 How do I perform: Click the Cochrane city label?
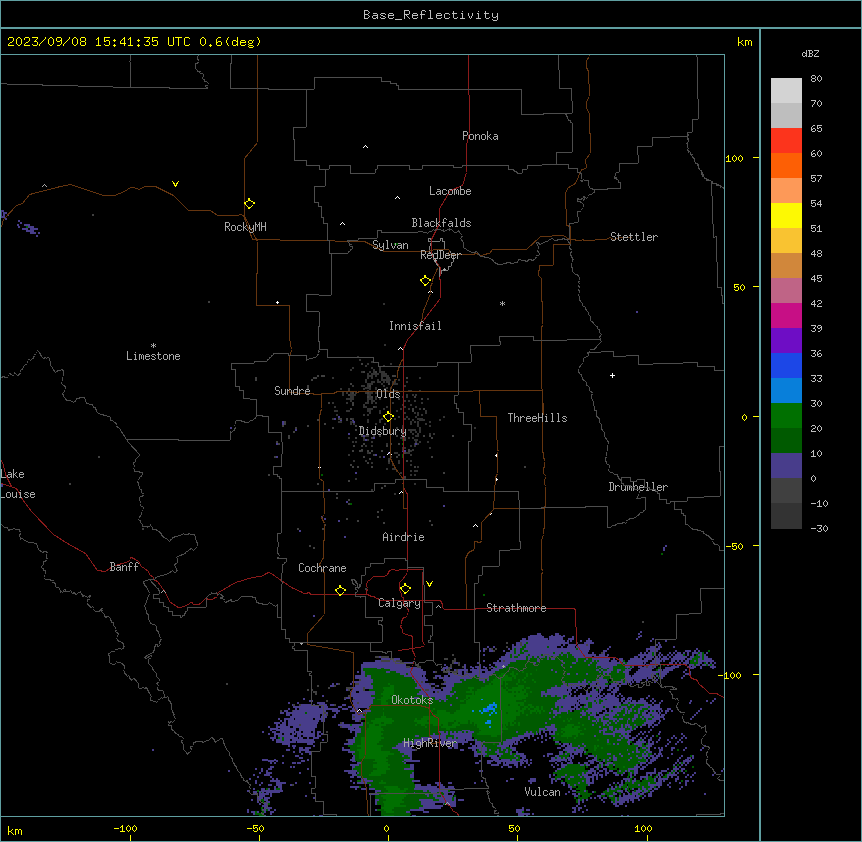tap(322, 568)
